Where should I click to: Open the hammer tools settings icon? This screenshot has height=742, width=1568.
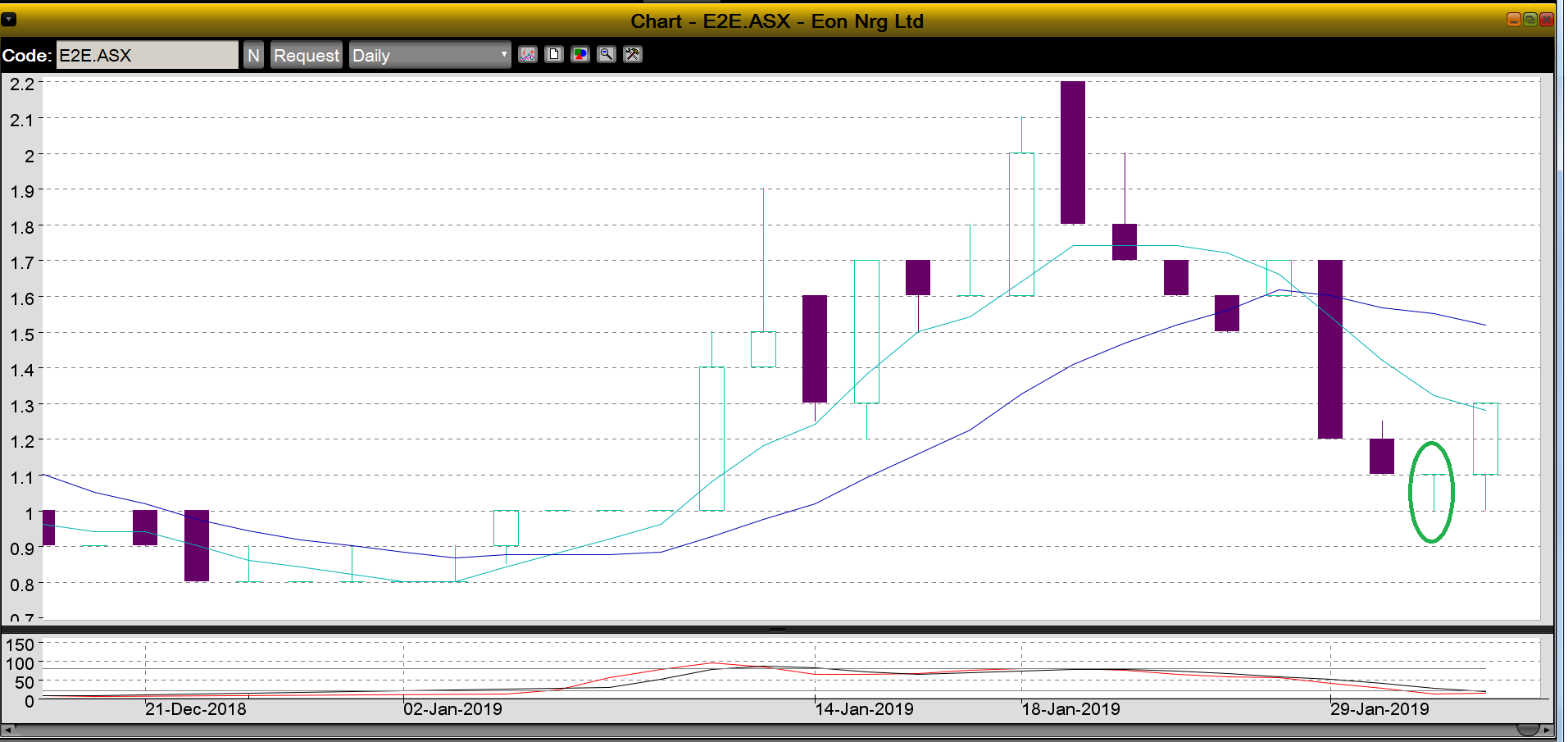coord(633,55)
